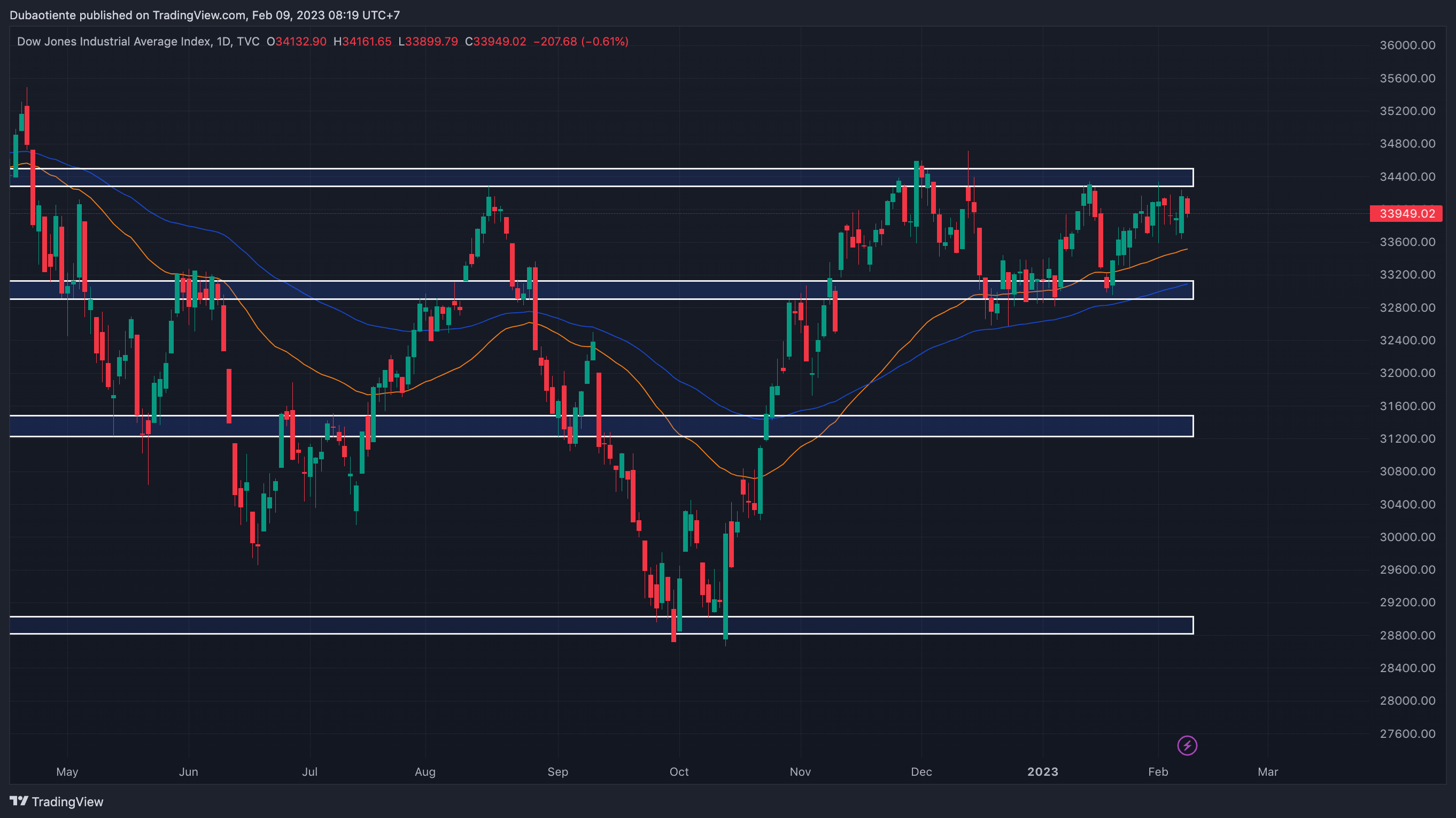
Task: Click the May label on time axis
Action: pyautogui.click(x=67, y=772)
